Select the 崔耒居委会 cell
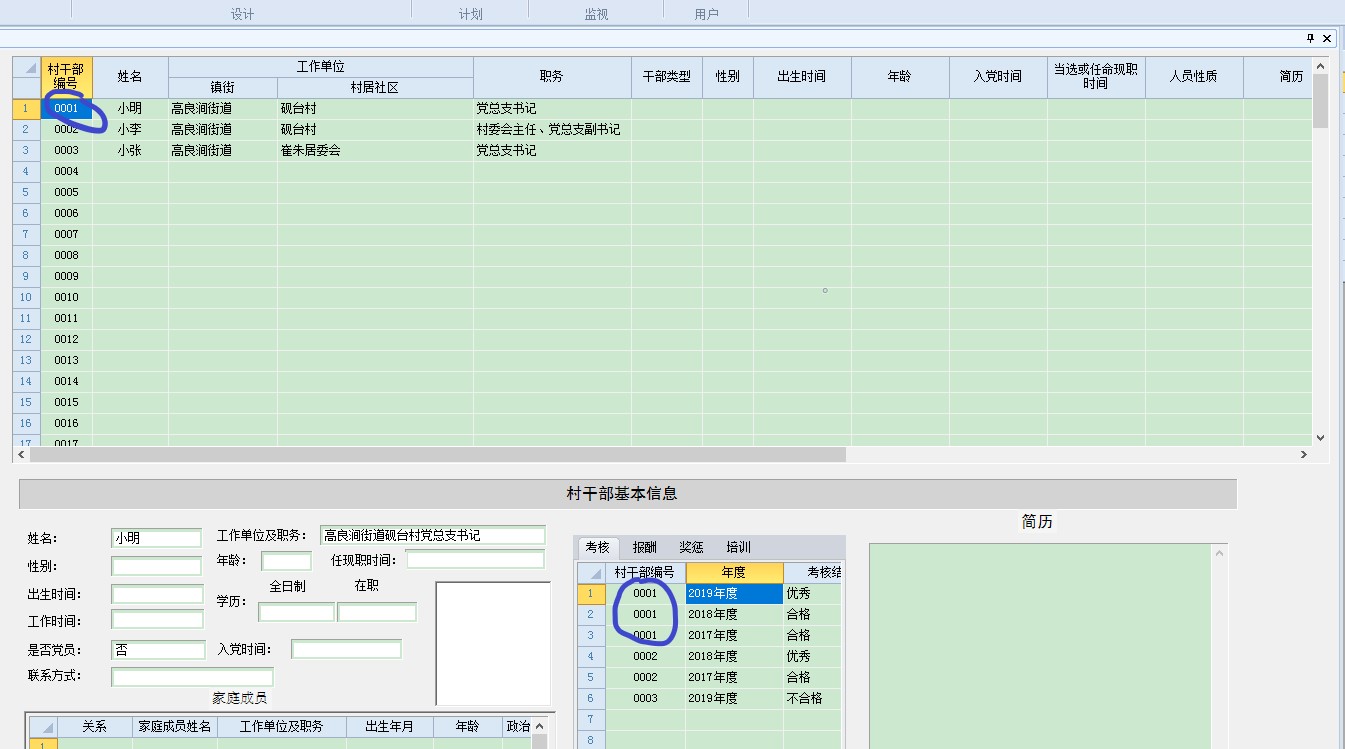Image resolution: width=1345 pixels, height=749 pixels. (x=374, y=150)
